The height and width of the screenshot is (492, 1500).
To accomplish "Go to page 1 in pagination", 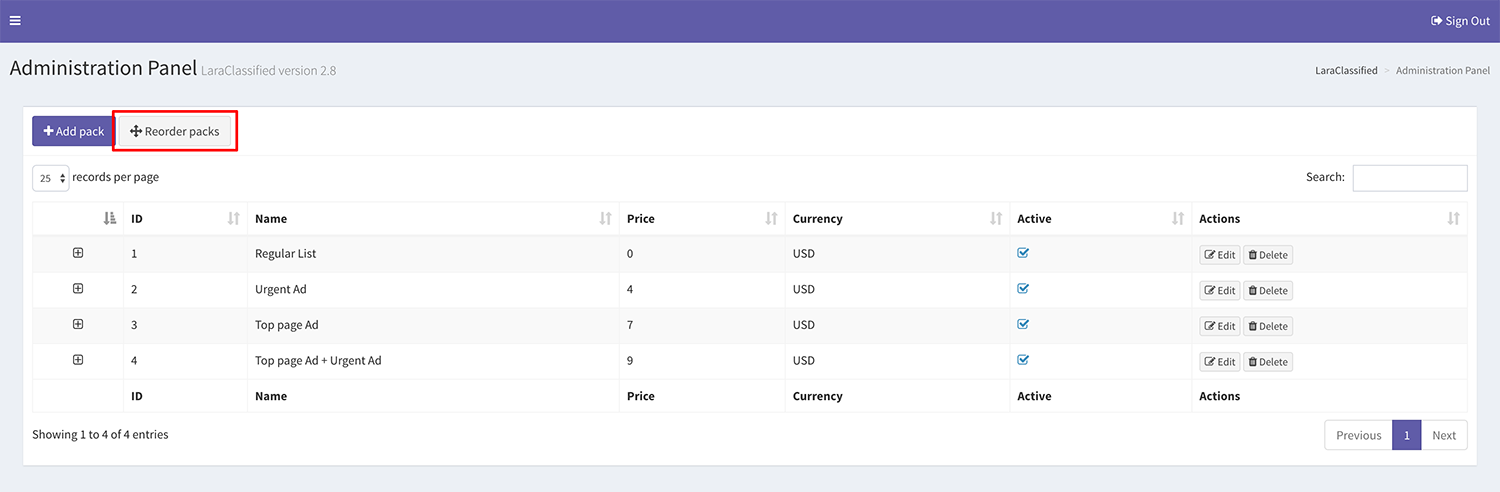I will pyautogui.click(x=1406, y=435).
